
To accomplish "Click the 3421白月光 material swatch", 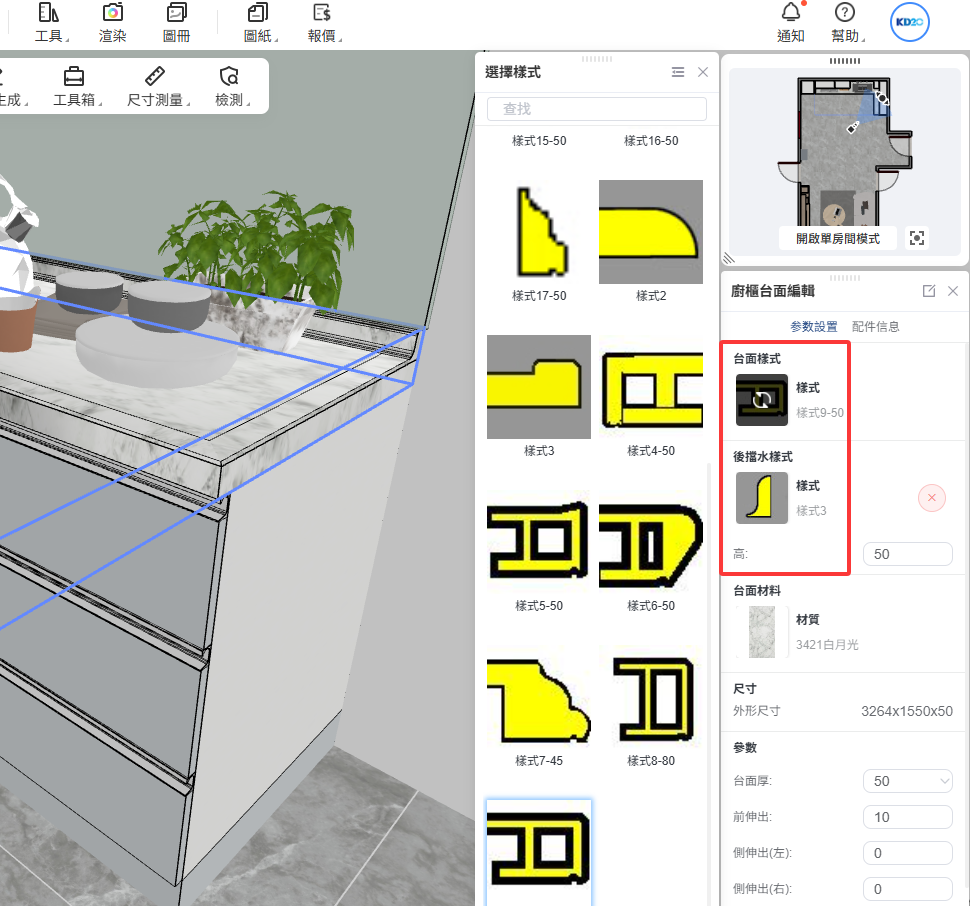I will click(762, 632).
